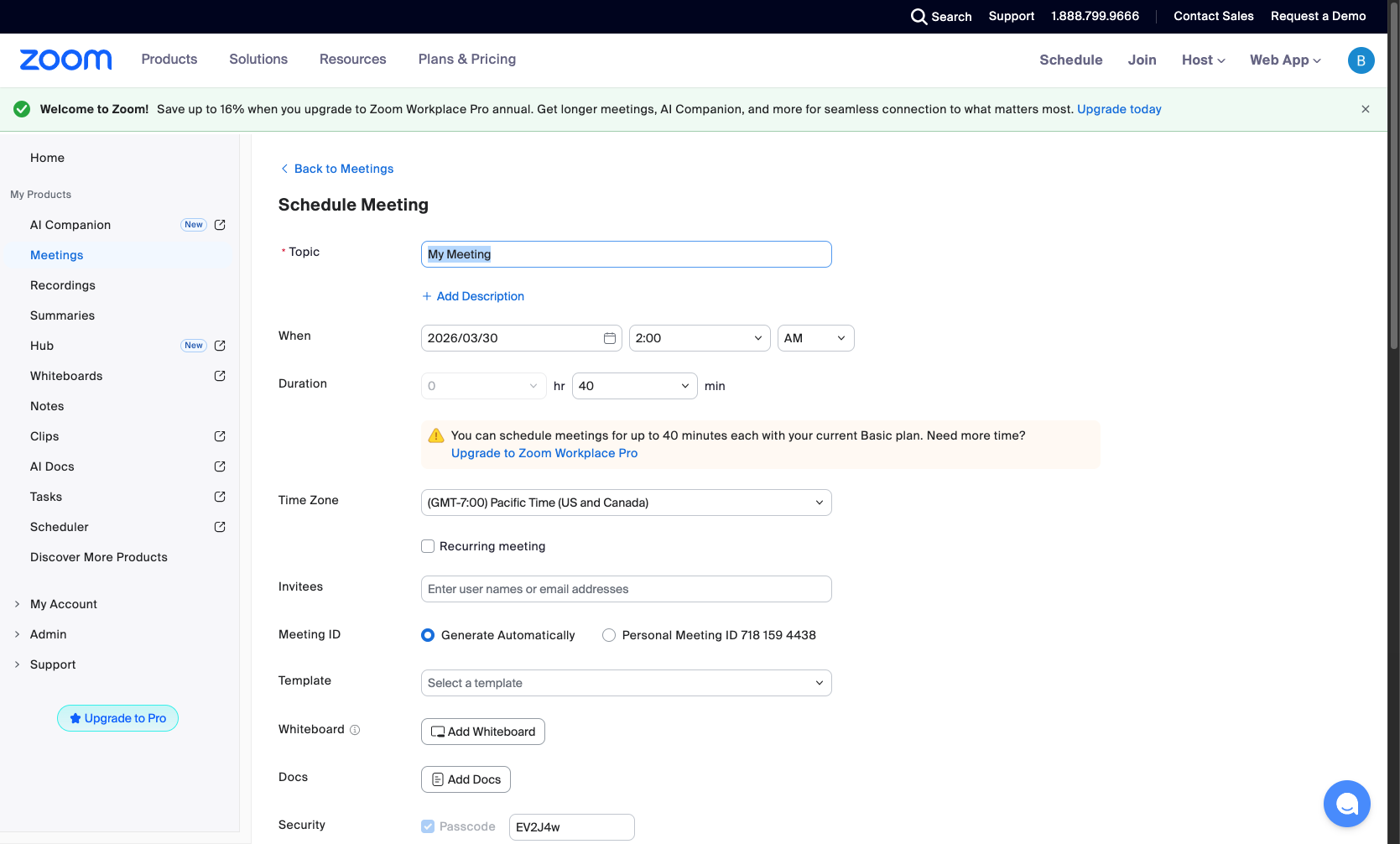
Task: Open the date picker calendar icon
Action: (610, 338)
